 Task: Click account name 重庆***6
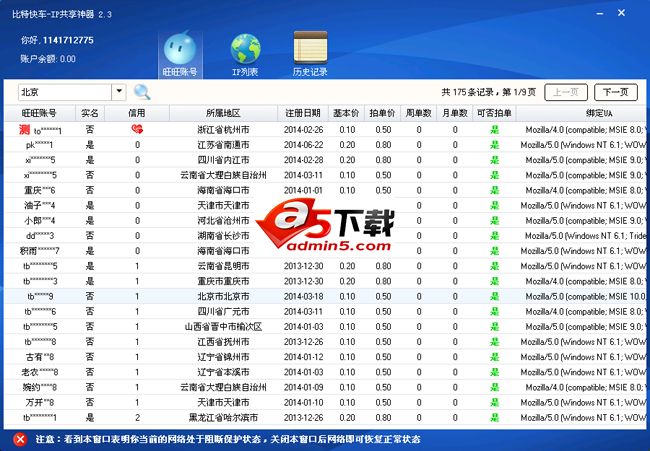click(39, 190)
